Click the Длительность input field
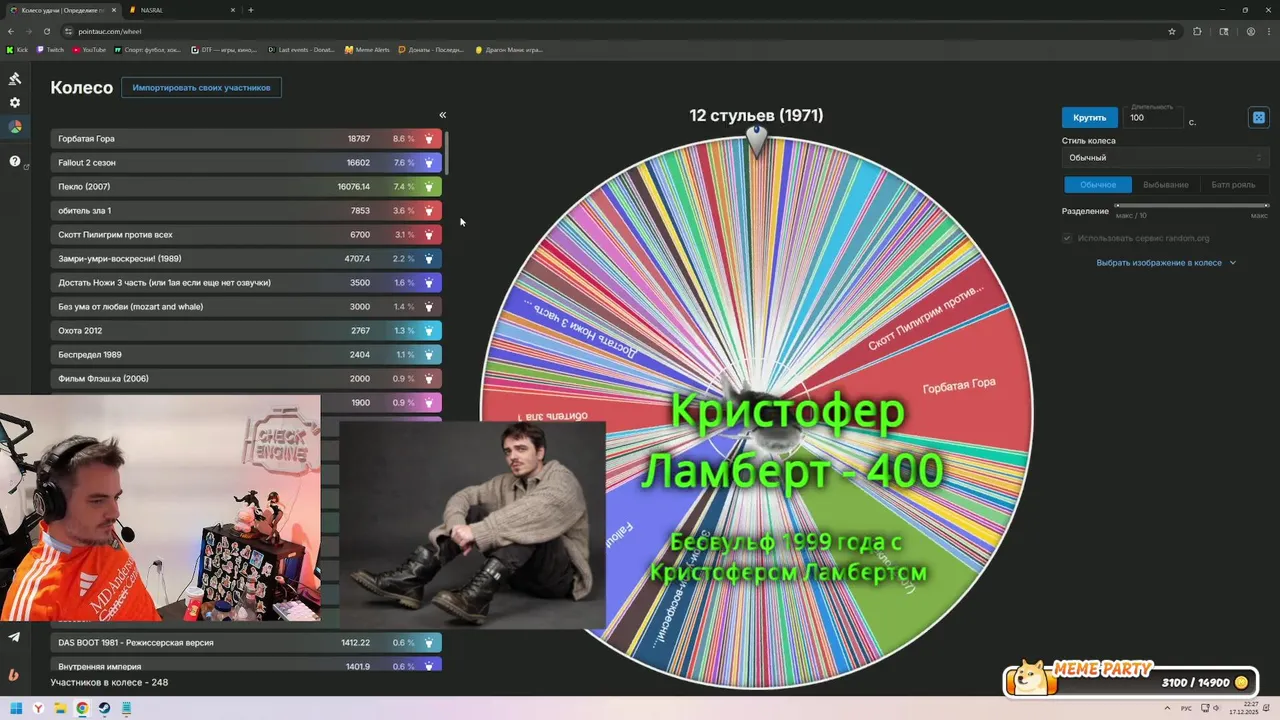1280x720 pixels. coord(1154,117)
